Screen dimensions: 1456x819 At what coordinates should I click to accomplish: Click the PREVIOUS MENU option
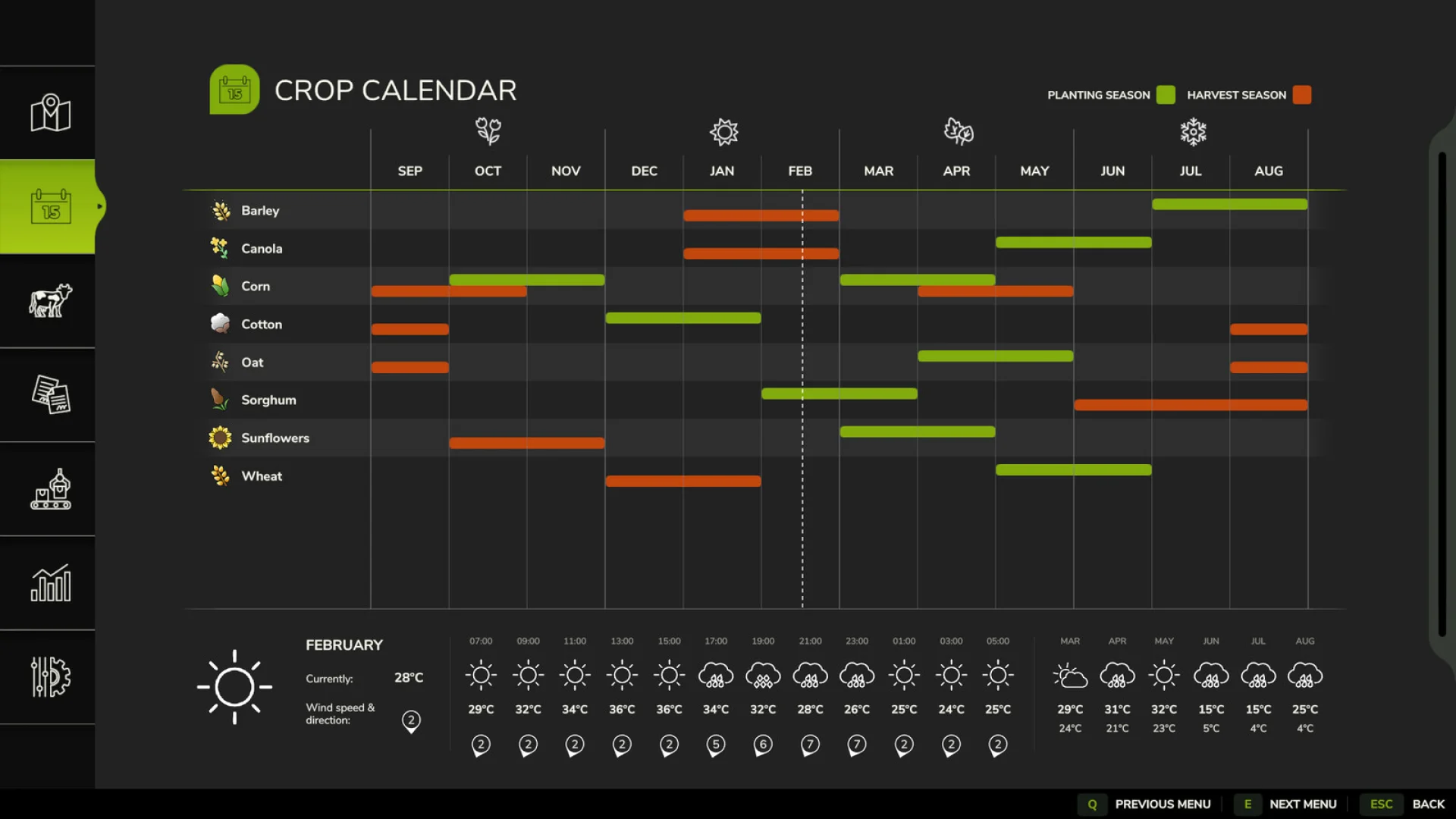coord(1164,804)
